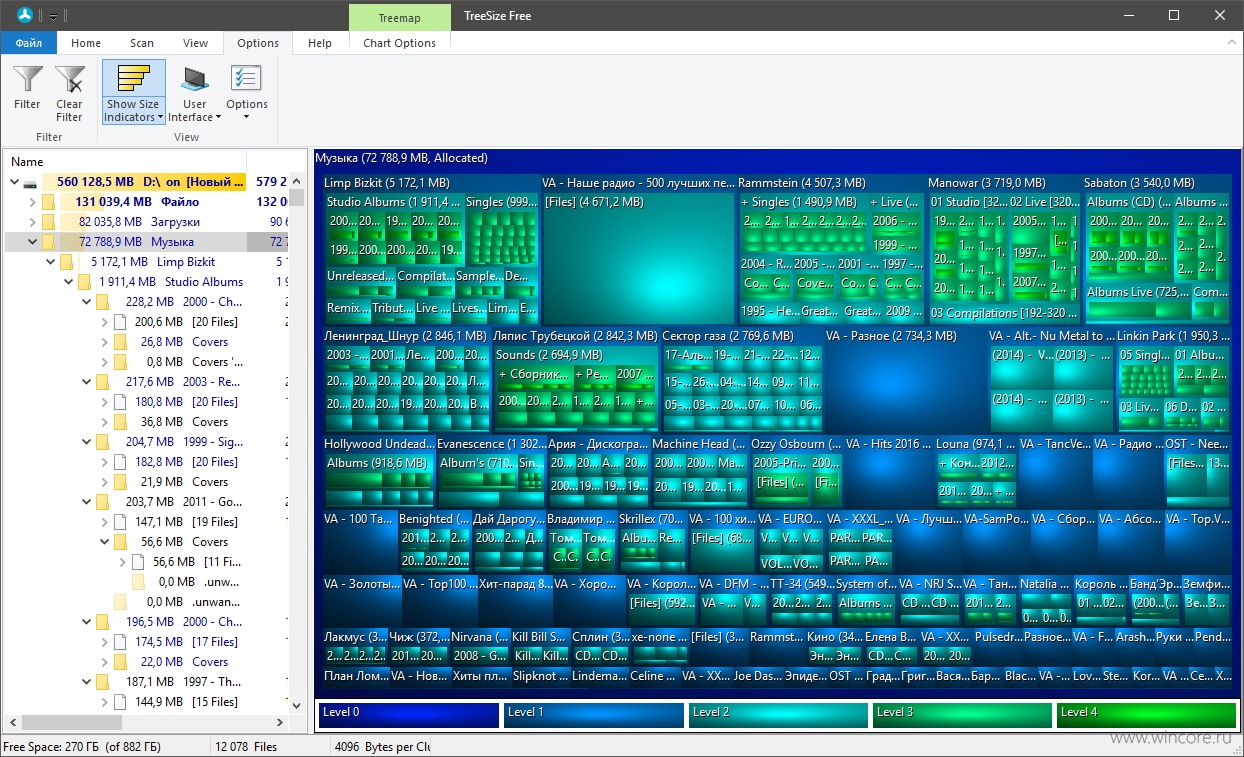
Task: Click the file icon on 182,8 MB row
Action: (120, 462)
